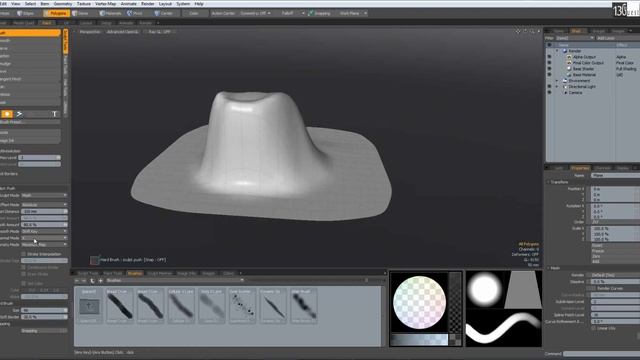Open Falloff dropdown
The image size is (640, 360).
point(292,13)
